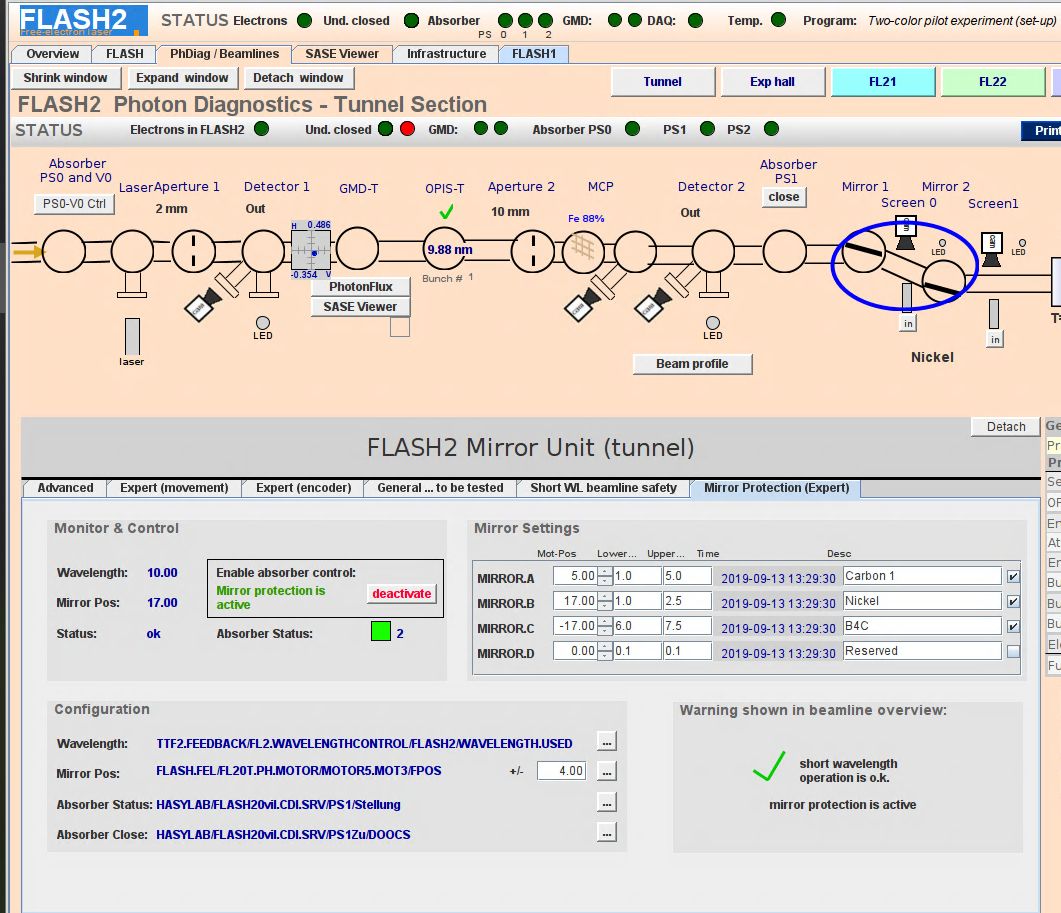This screenshot has height=913, width=1061.
Task: Edit MIRROR.B description field Nickel
Action: tap(922, 601)
